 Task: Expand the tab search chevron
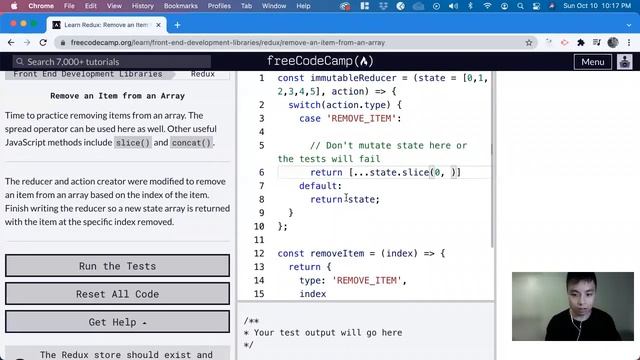click(629, 25)
